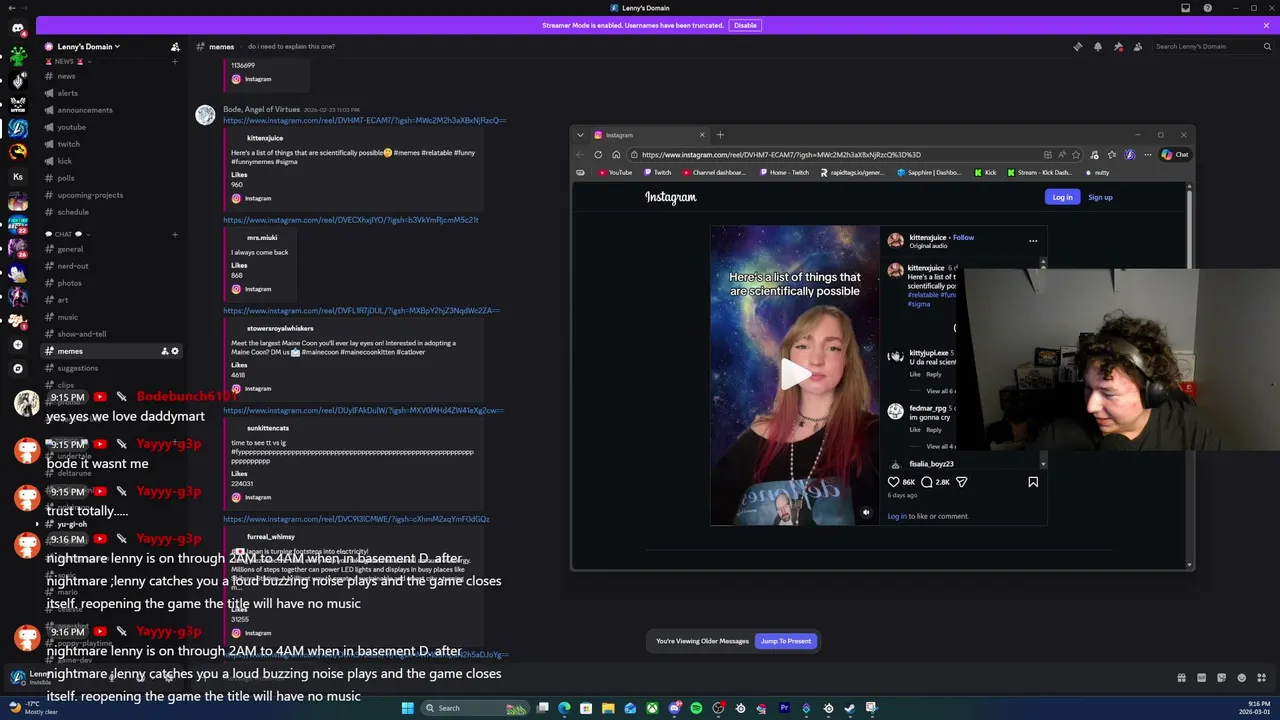Open the upcoming-projects channel

(90, 195)
